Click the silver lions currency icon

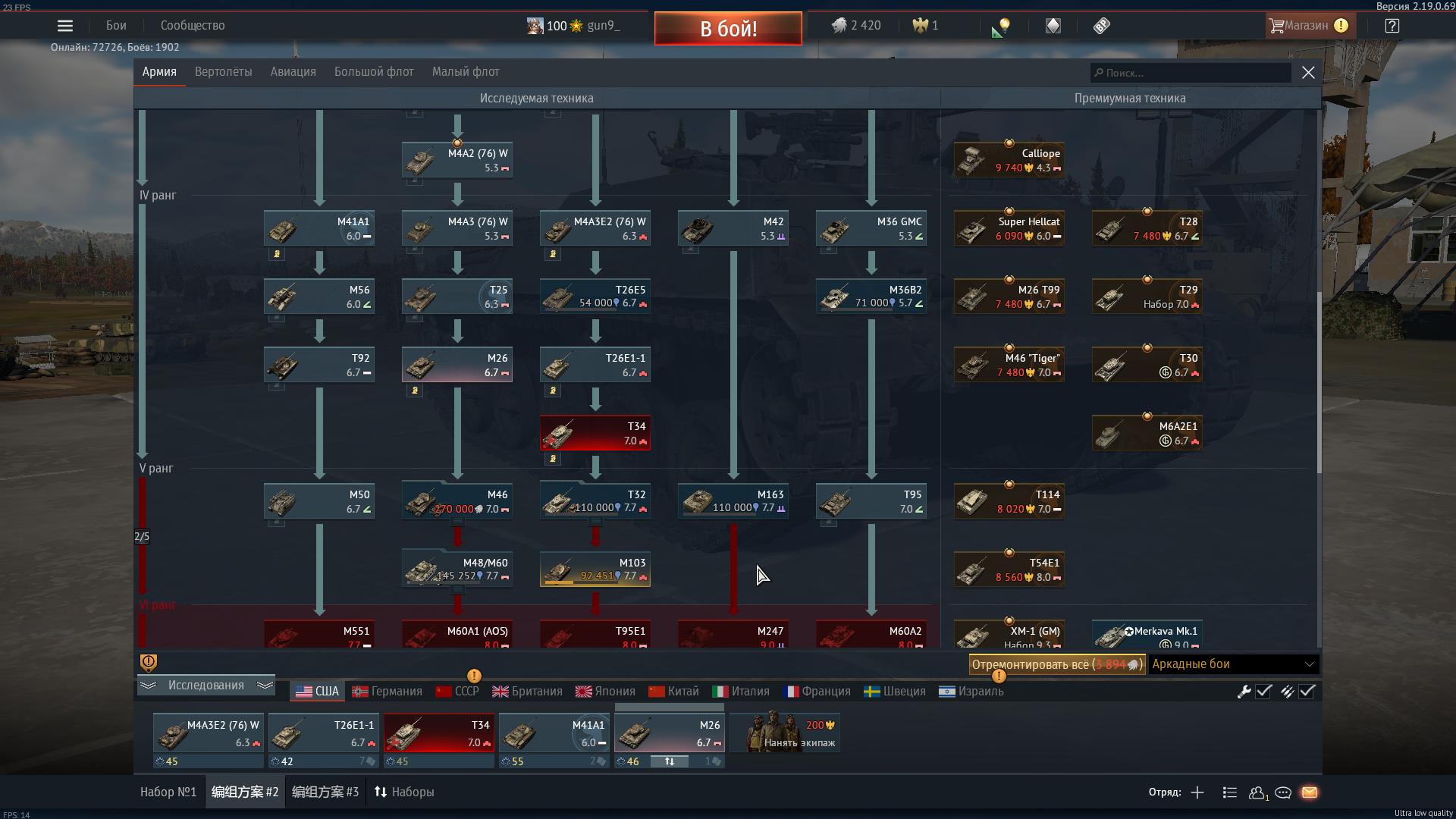[839, 26]
